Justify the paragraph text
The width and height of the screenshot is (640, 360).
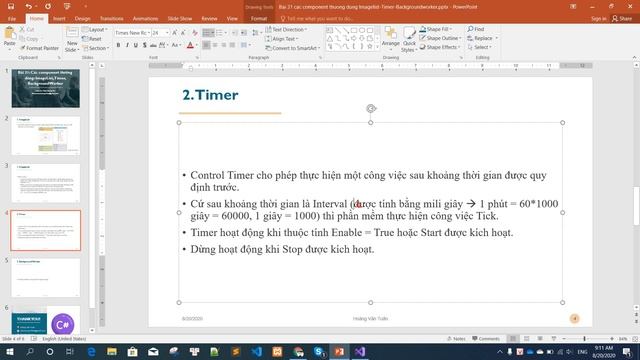coord(232,45)
